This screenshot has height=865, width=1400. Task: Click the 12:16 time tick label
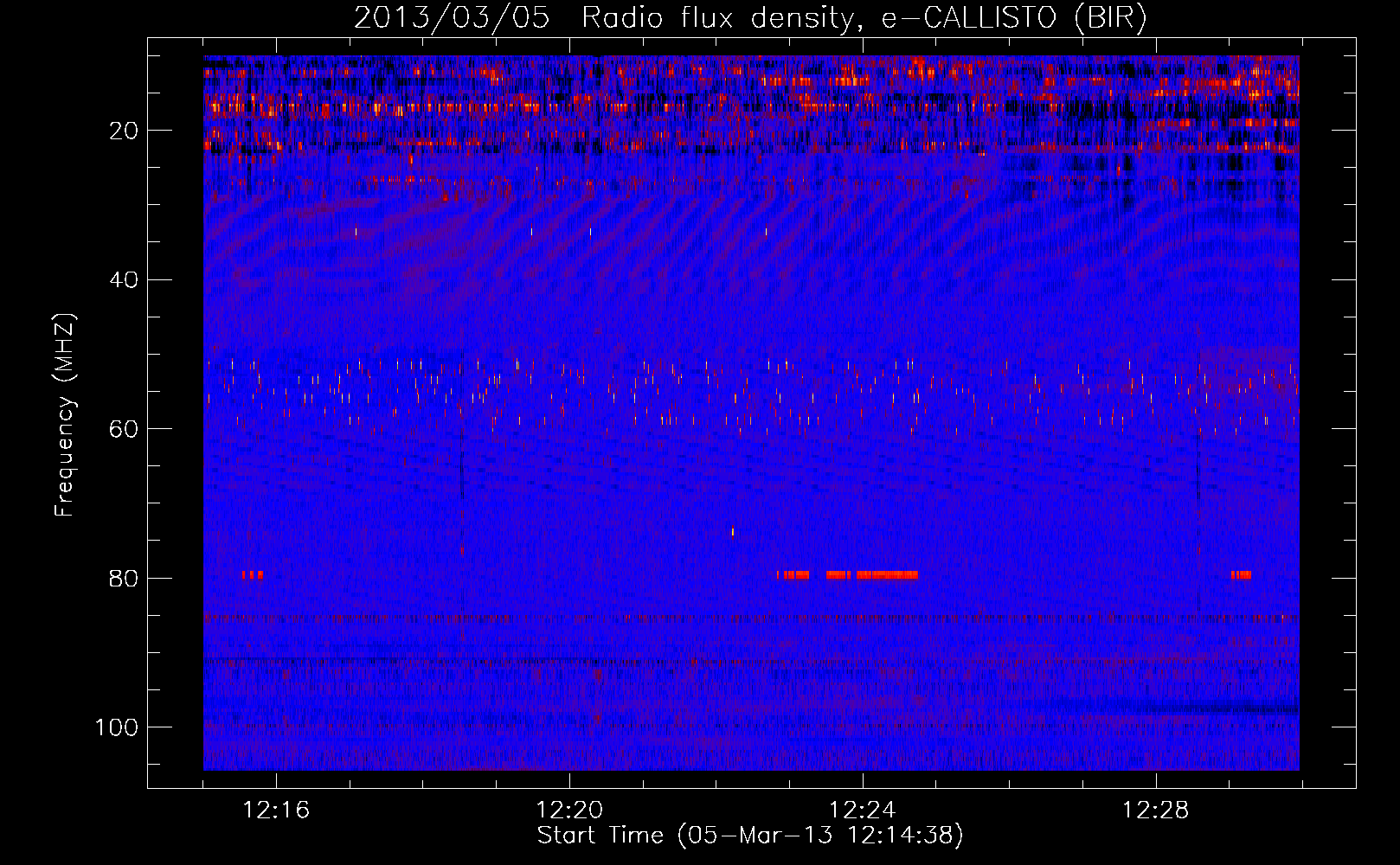(276, 811)
